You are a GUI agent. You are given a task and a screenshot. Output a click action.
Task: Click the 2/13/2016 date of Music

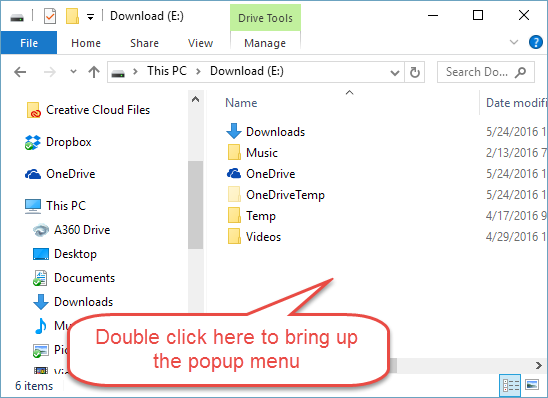pyautogui.click(x=515, y=153)
